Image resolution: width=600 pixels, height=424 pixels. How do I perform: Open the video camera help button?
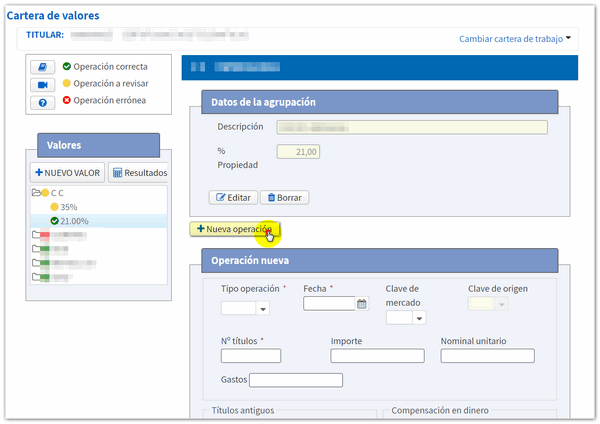[x=44, y=85]
